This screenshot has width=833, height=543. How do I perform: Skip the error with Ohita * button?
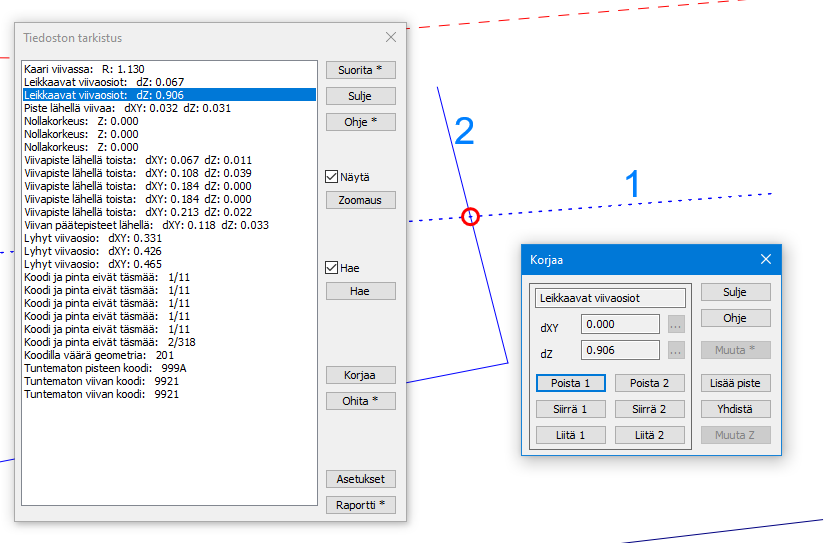360,401
